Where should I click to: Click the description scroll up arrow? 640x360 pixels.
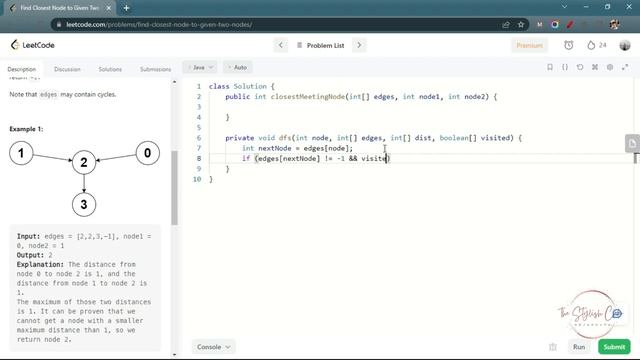click(x=174, y=82)
